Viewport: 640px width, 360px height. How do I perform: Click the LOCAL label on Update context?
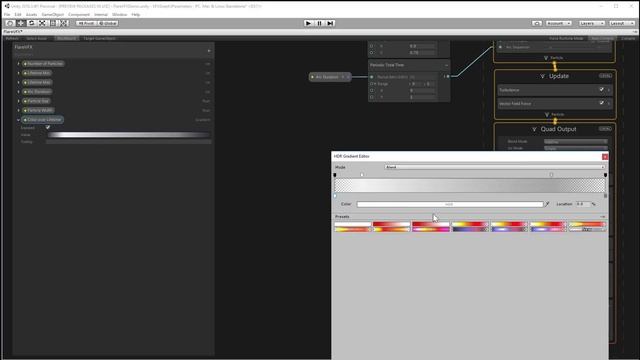pyautogui.click(x=605, y=76)
